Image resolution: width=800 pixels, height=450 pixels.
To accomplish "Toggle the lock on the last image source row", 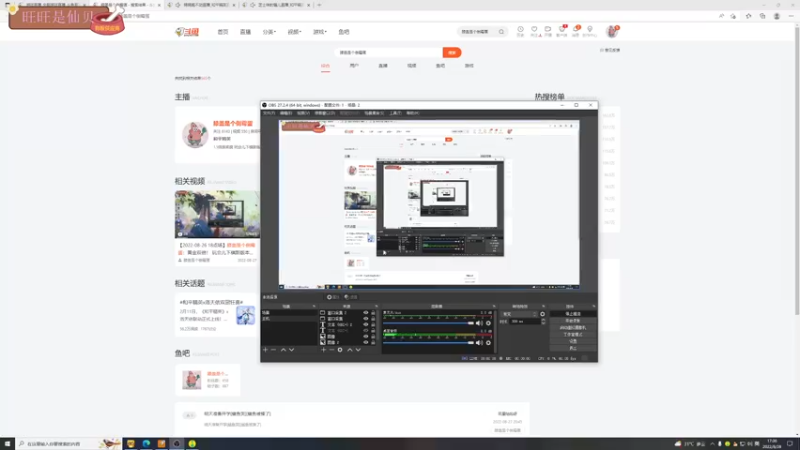I will tap(373, 342).
